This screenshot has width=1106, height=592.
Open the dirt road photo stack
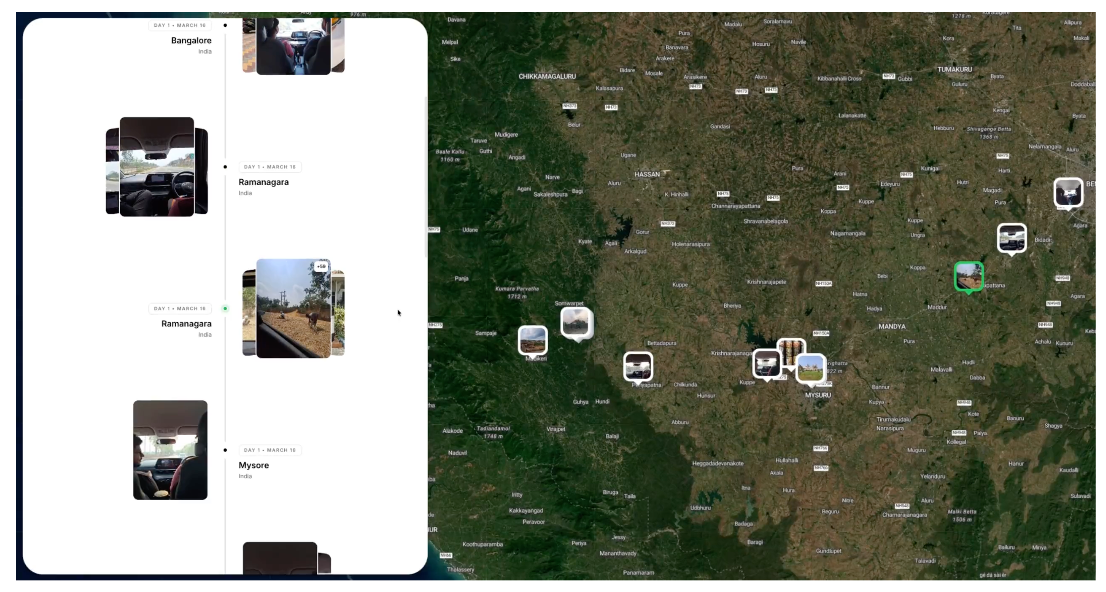[293, 308]
